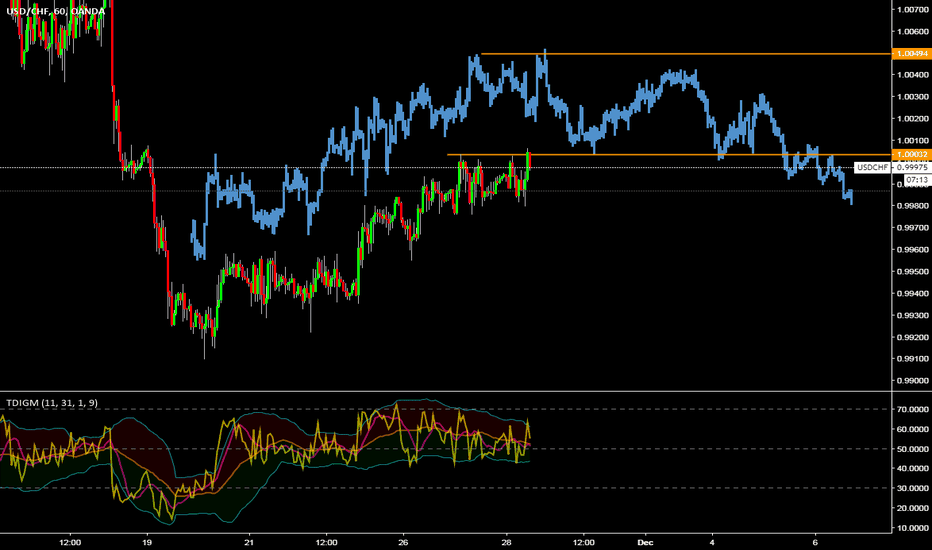Click the 70.0000 indicator scale label
The width and height of the screenshot is (932, 550).
pyautogui.click(x=913, y=410)
